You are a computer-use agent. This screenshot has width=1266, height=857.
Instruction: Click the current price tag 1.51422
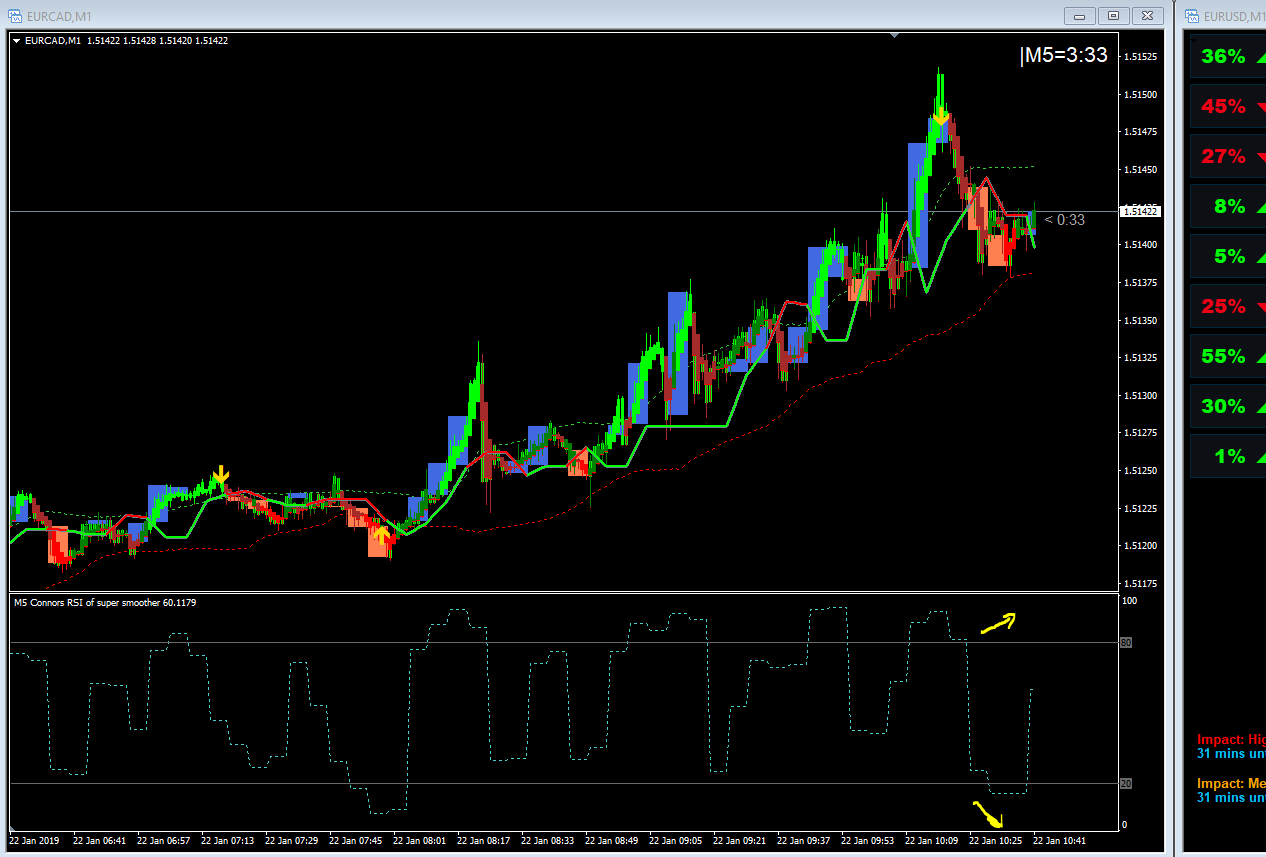[1140, 211]
